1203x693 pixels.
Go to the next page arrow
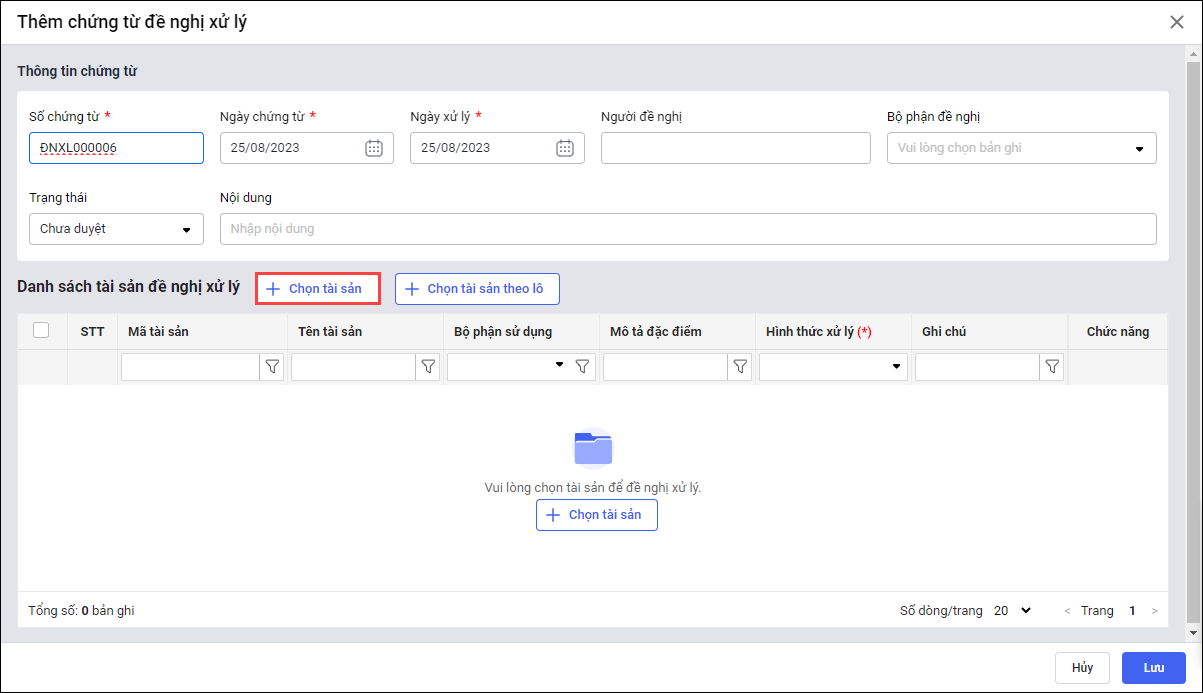pyautogui.click(x=1155, y=611)
